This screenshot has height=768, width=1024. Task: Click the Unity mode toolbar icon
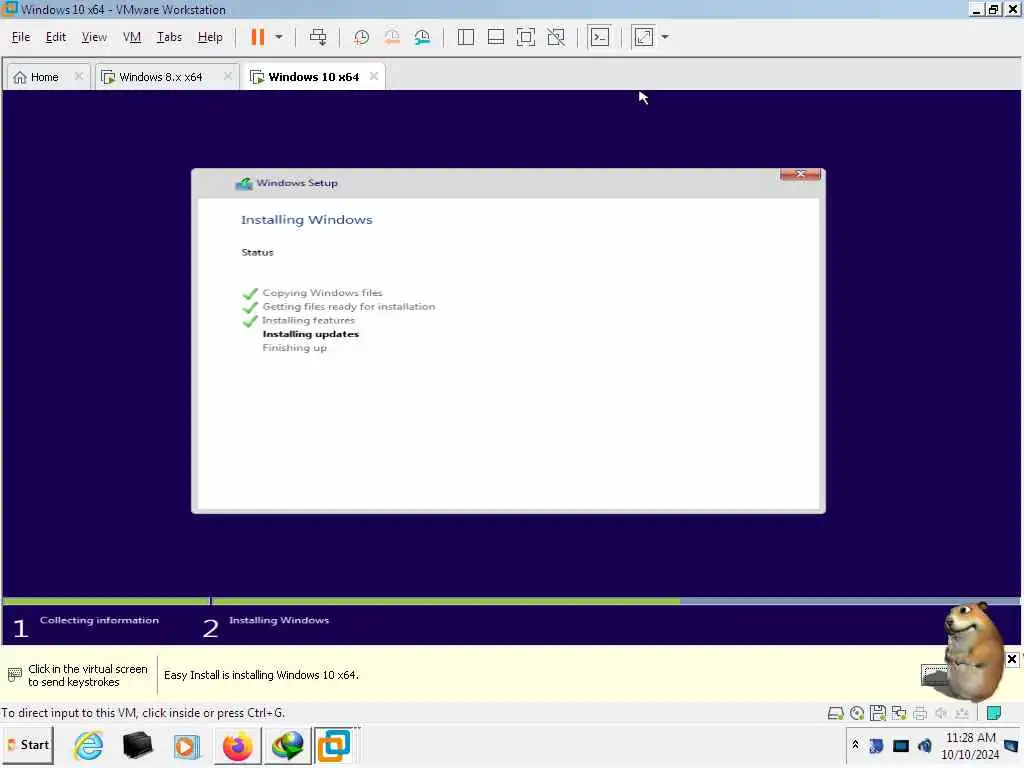point(556,37)
